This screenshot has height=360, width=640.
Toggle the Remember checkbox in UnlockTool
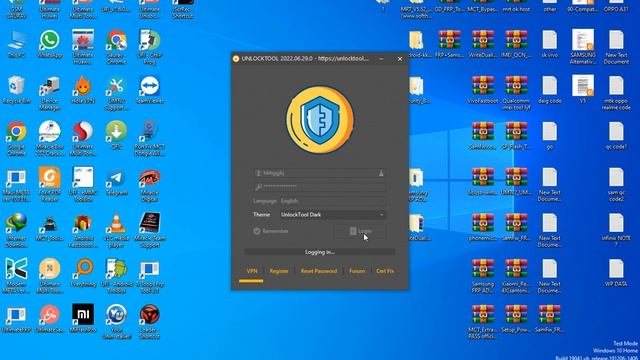271,231
